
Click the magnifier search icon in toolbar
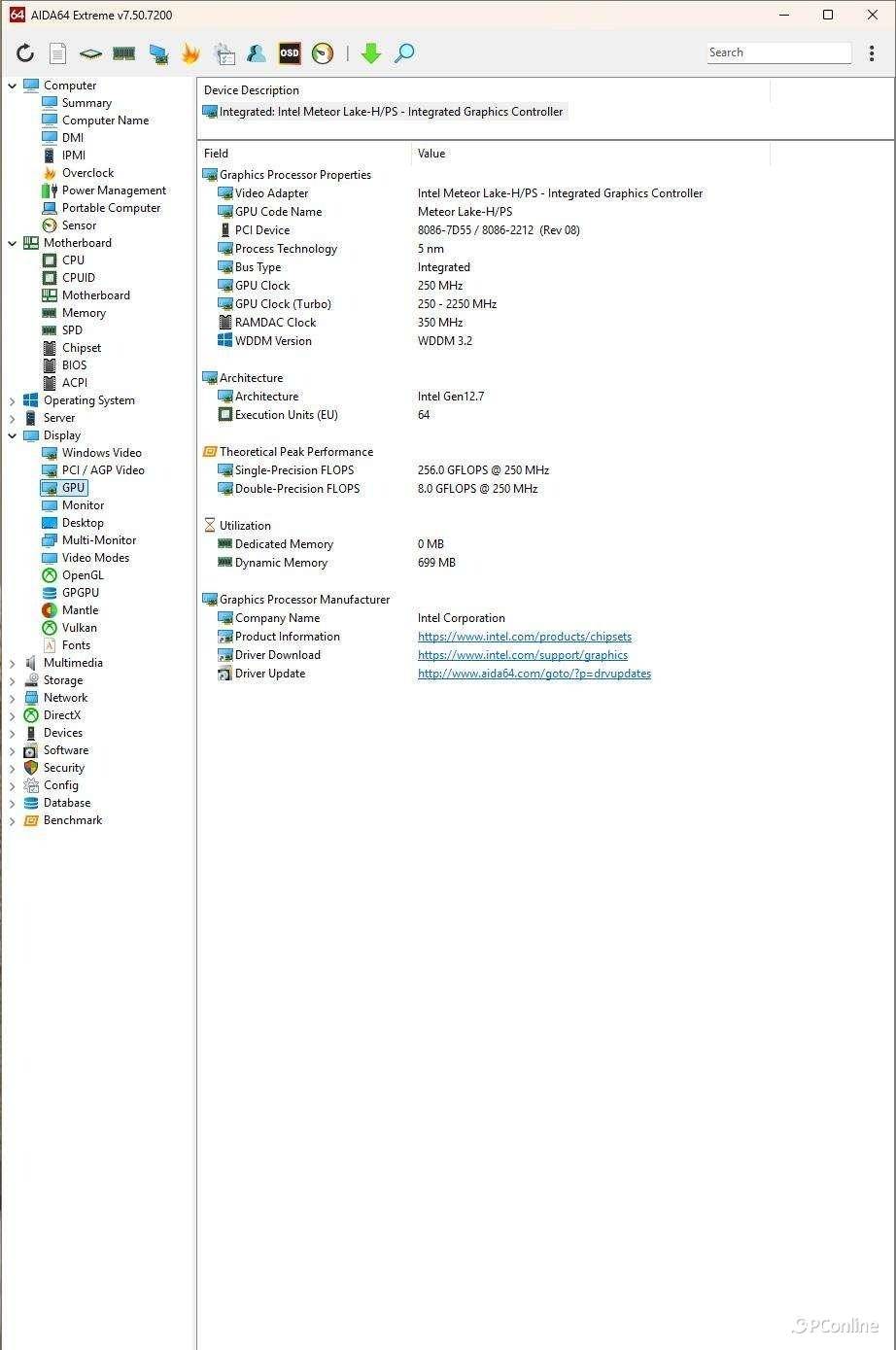(404, 53)
